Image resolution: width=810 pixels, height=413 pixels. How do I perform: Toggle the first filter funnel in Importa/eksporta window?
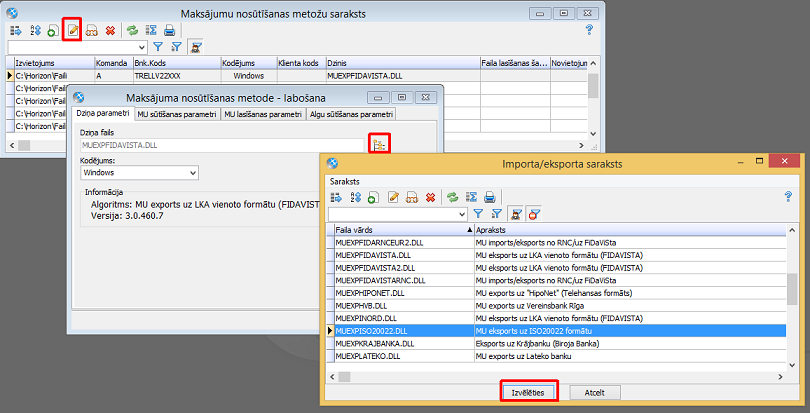click(479, 214)
